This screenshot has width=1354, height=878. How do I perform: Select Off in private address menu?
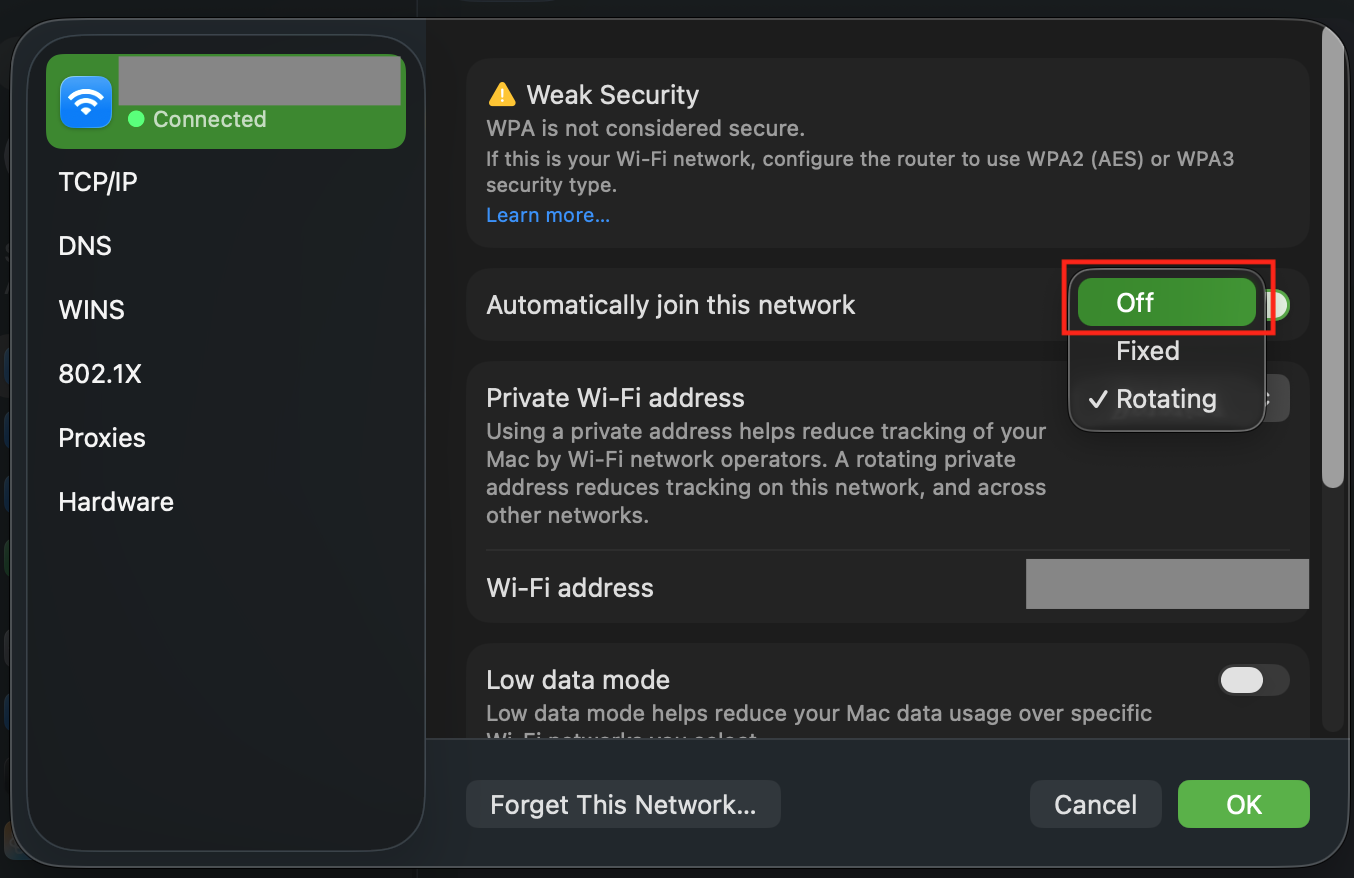click(x=1167, y=302)
